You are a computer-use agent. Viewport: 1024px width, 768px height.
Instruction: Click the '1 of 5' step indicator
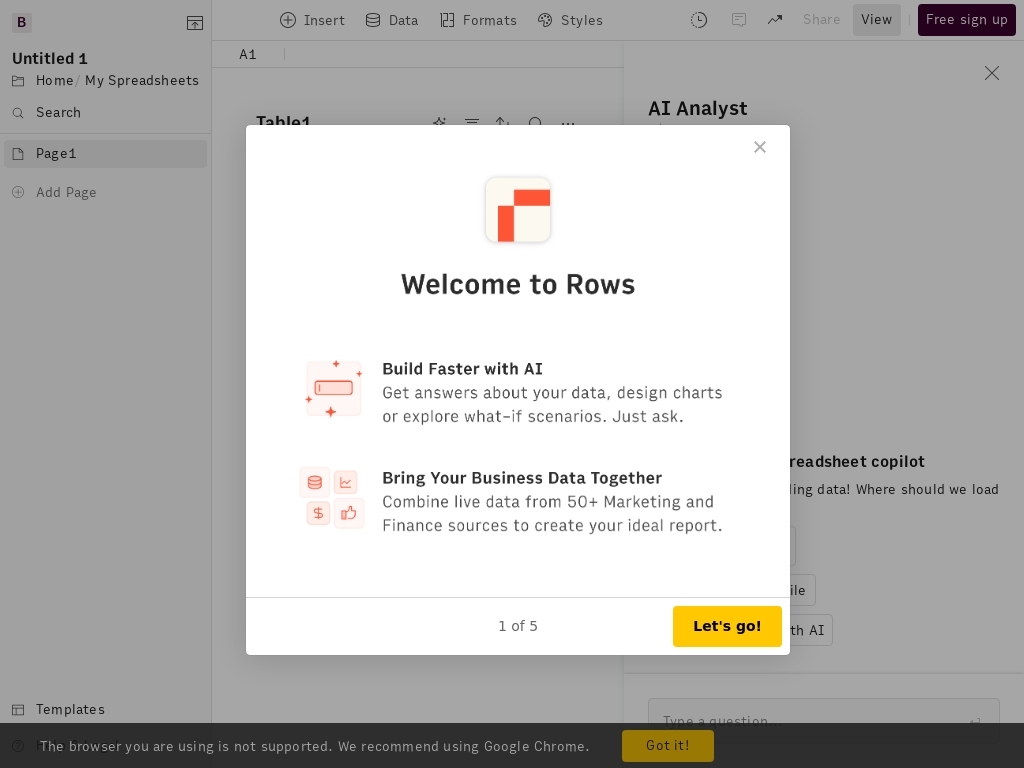pos(518,626)
